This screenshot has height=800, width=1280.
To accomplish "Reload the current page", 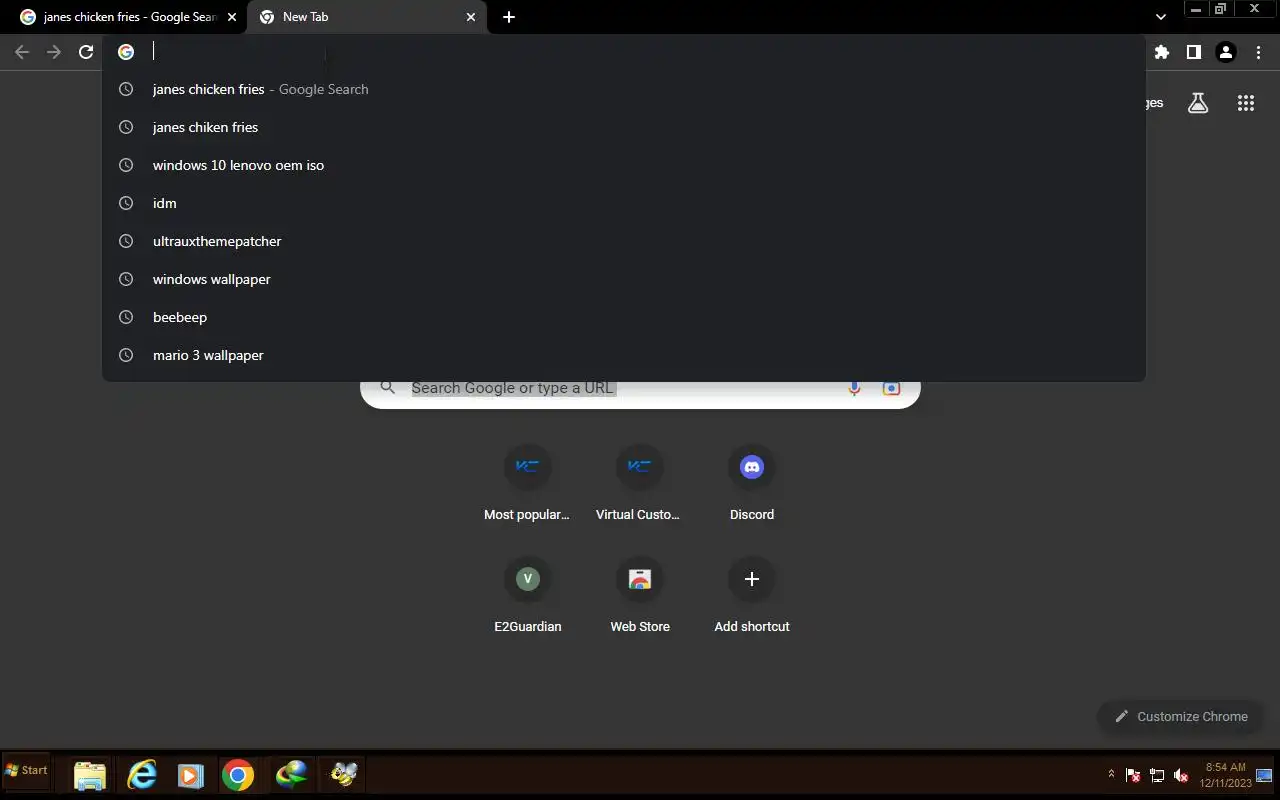I will (x=86, y=52).
